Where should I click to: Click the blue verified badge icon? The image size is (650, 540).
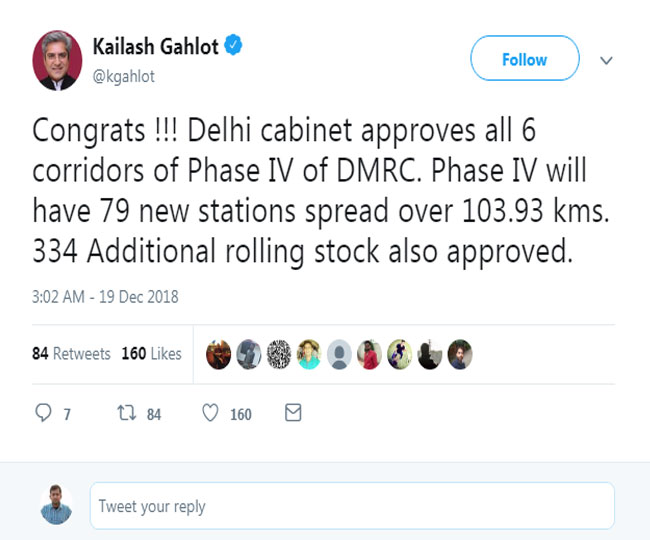[233, 45]
